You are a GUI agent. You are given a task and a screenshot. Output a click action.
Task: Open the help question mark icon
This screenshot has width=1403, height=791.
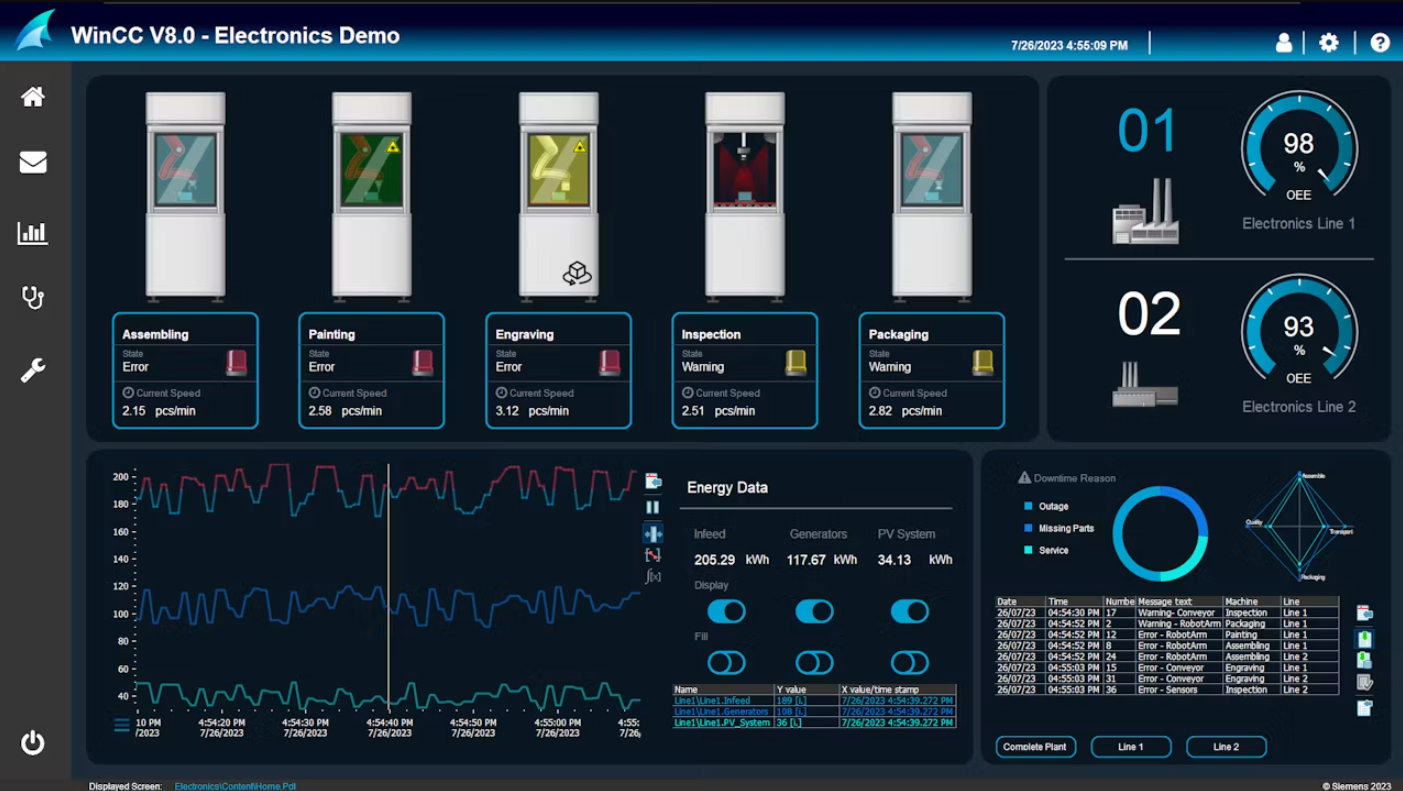click(1380, 42)
